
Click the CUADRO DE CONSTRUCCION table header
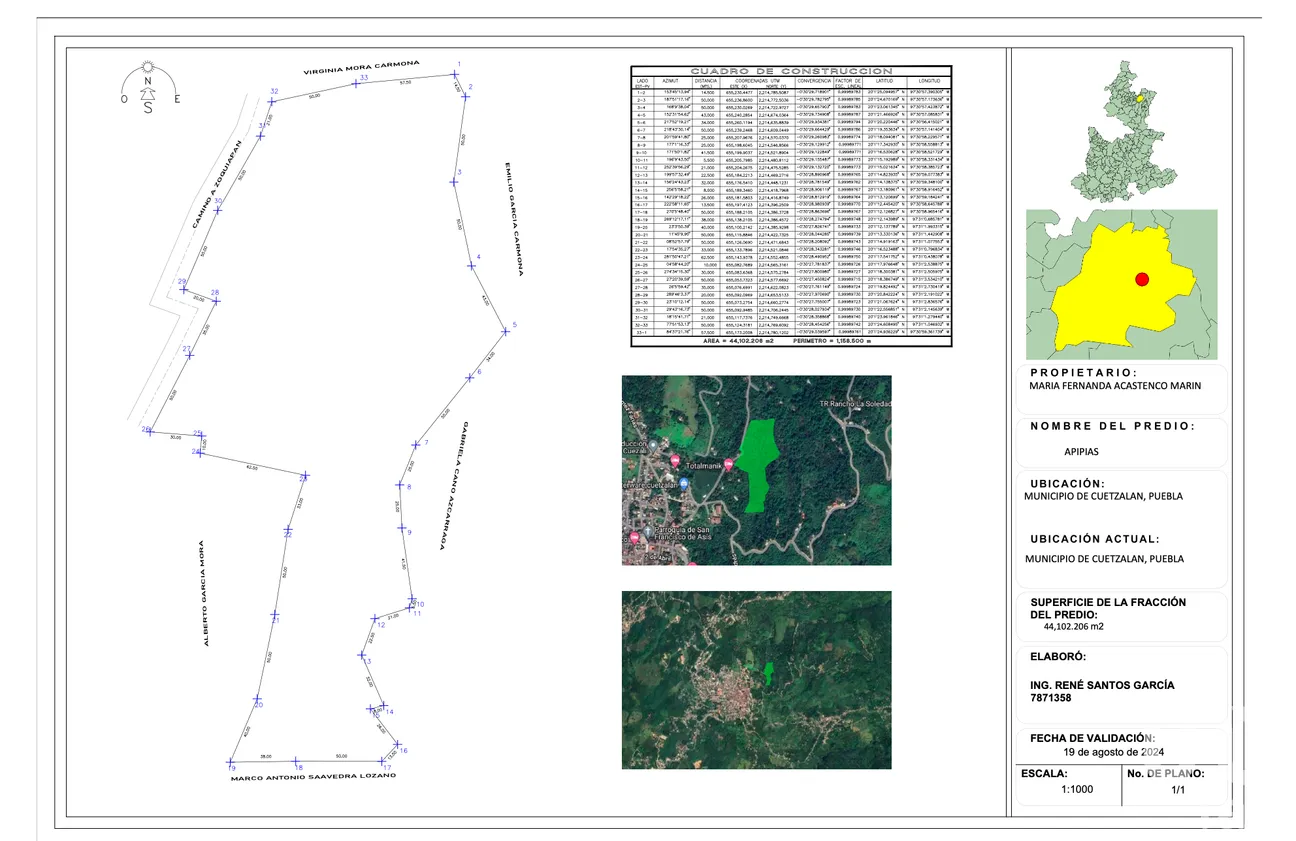click(x=791, y=71)
